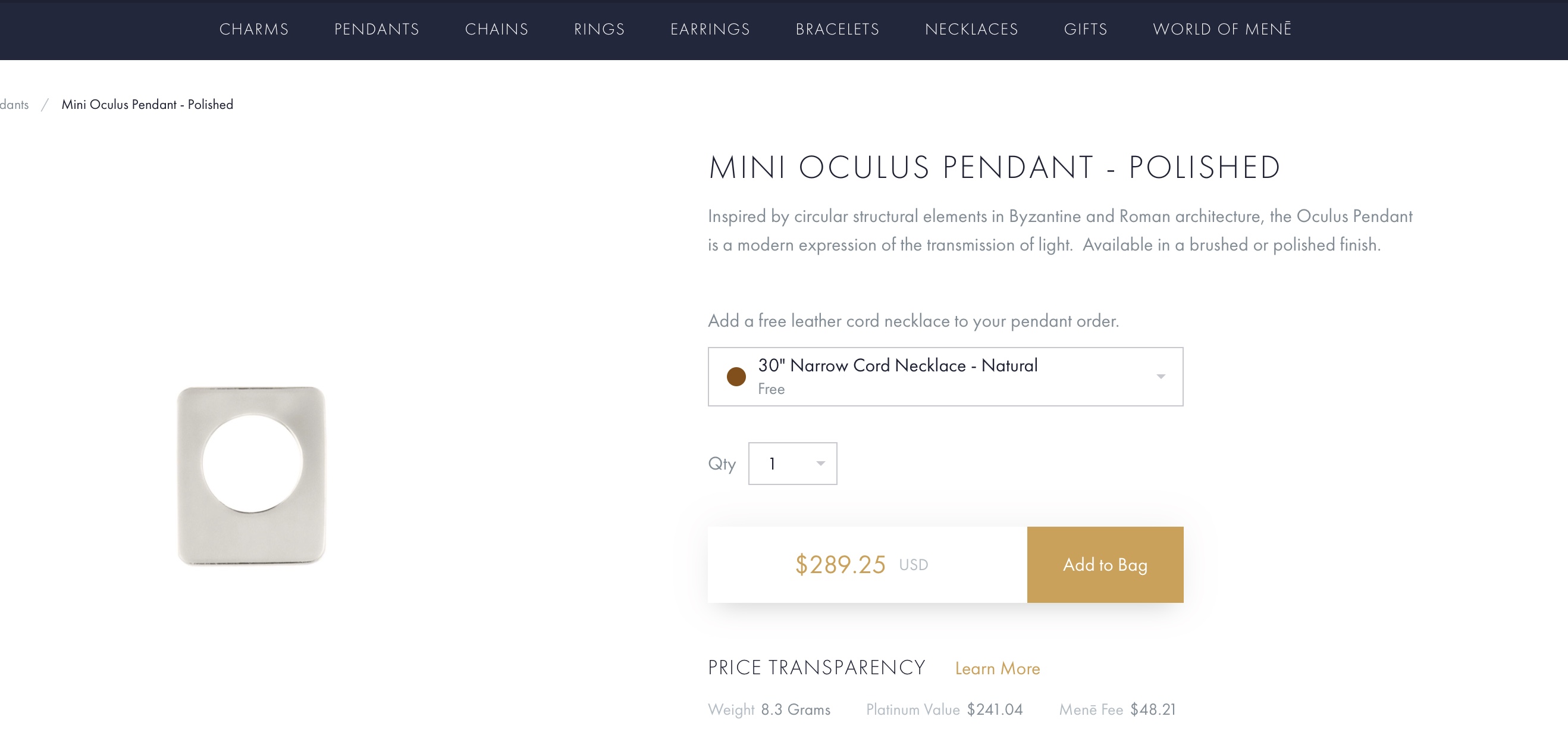
Task: Open the Charms menu
Action: (x=254, y=29)
